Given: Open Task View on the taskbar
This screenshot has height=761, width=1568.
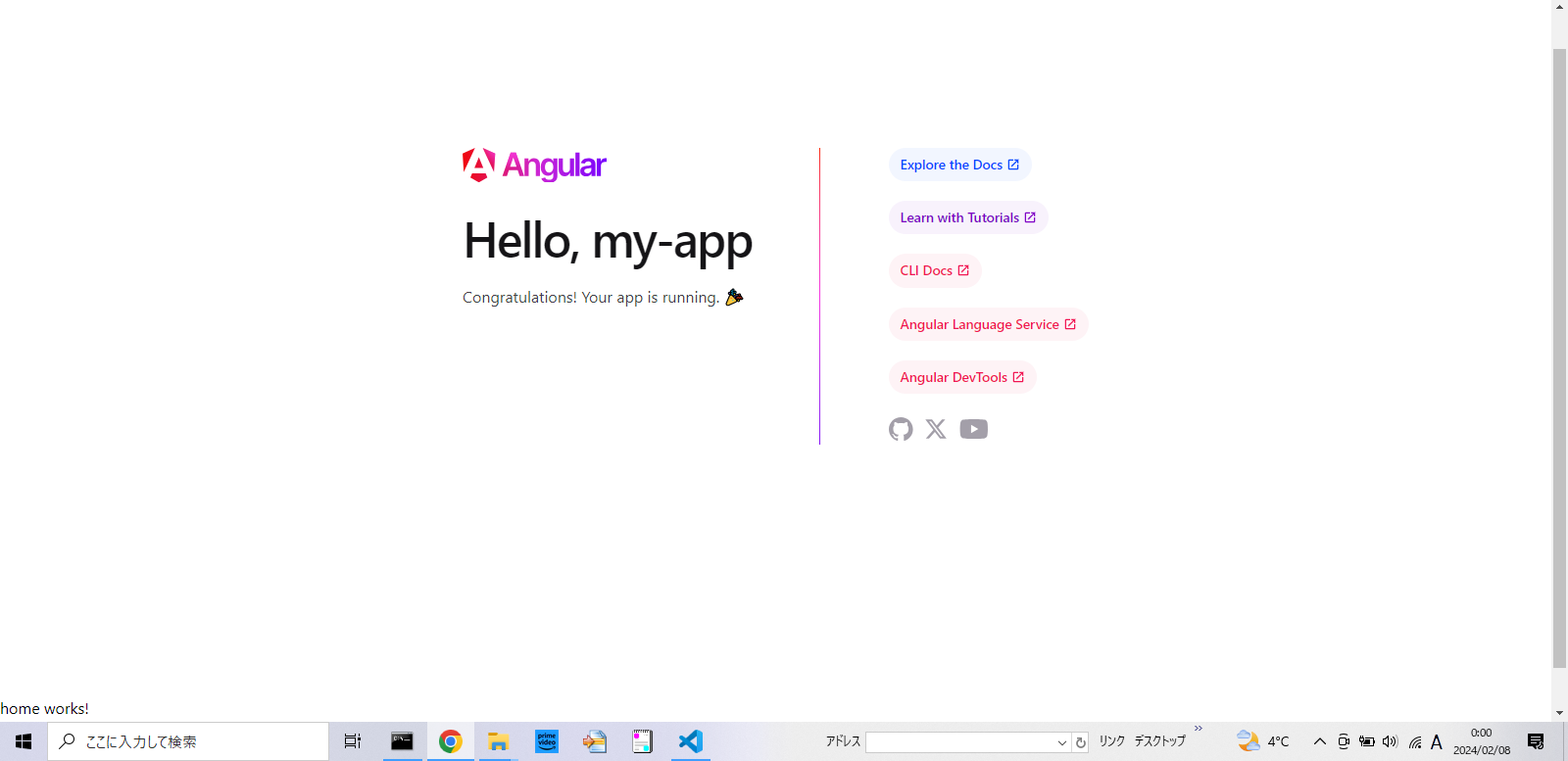Looking at the screenshot, I should click(x=353, y=741).
